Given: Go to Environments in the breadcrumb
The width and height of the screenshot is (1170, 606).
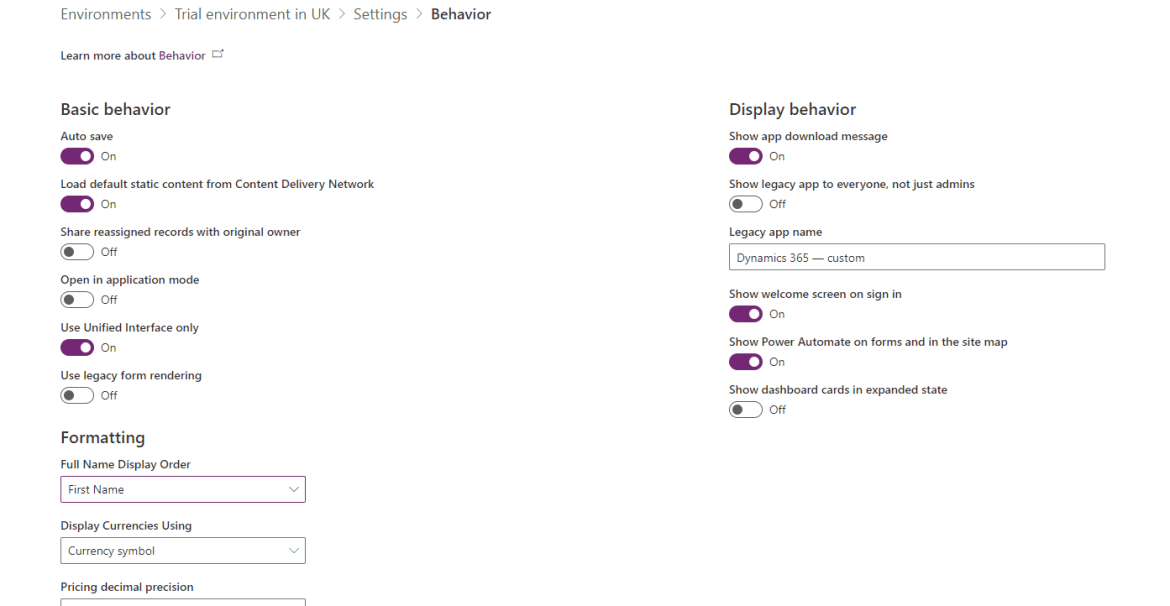Looking at the screenshot, I should pos(106,14).
